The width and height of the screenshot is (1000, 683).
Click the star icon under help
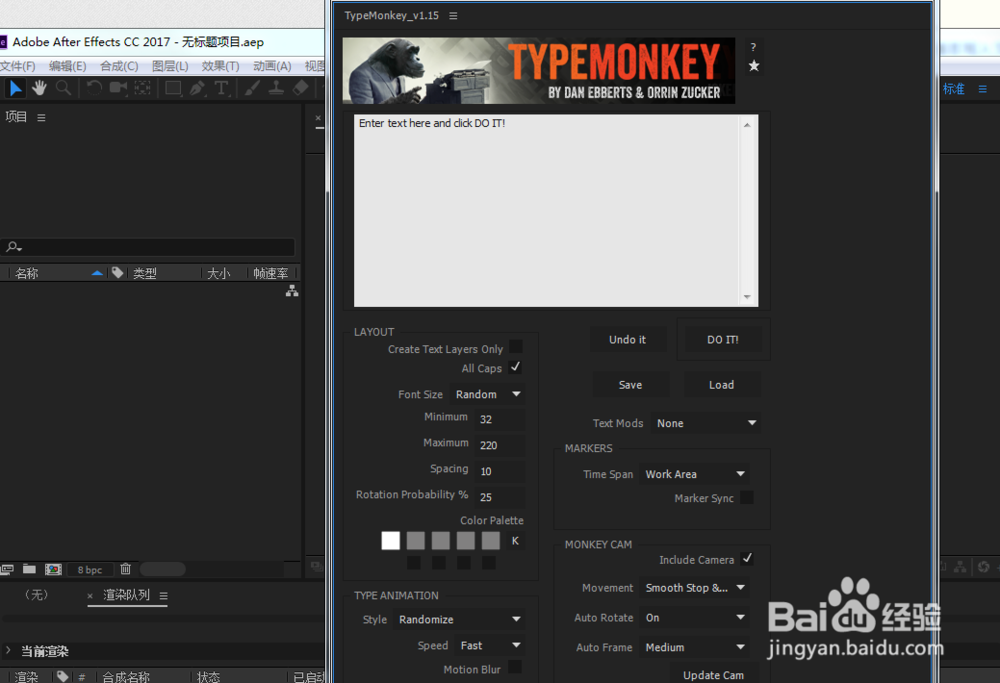(x=754, y=66)
